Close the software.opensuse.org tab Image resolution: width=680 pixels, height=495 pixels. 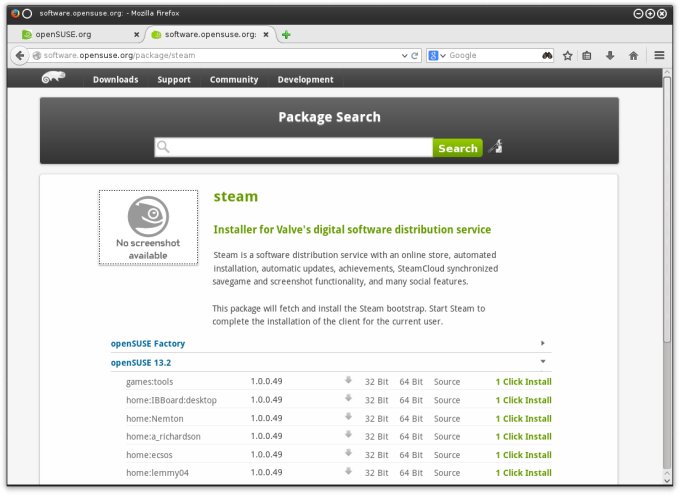(x=266, y=34)
